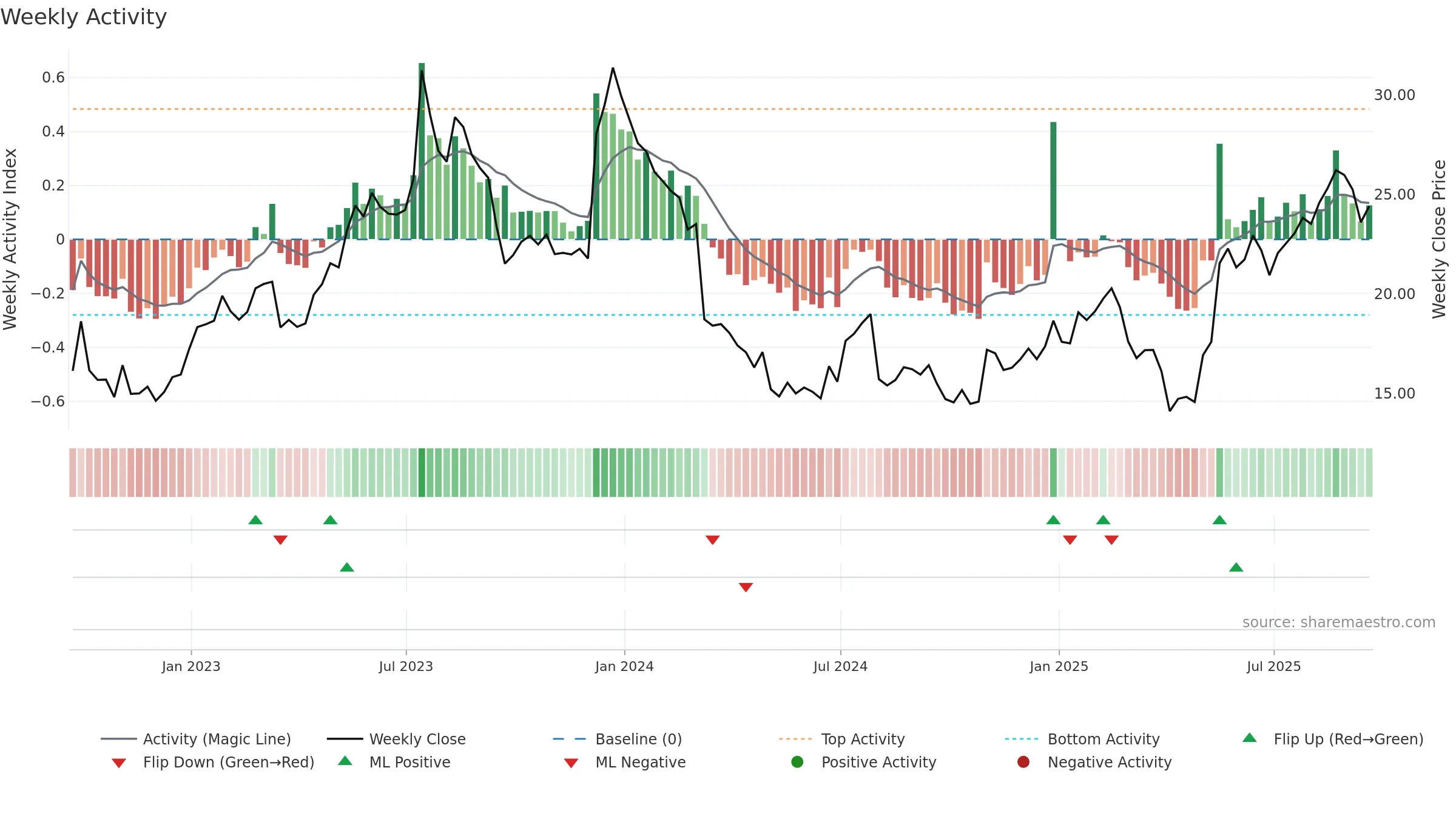Screen dimensions: 1456x819
Task: Click the Flip Up triangle near late April 2023
Action: (330, 520)
